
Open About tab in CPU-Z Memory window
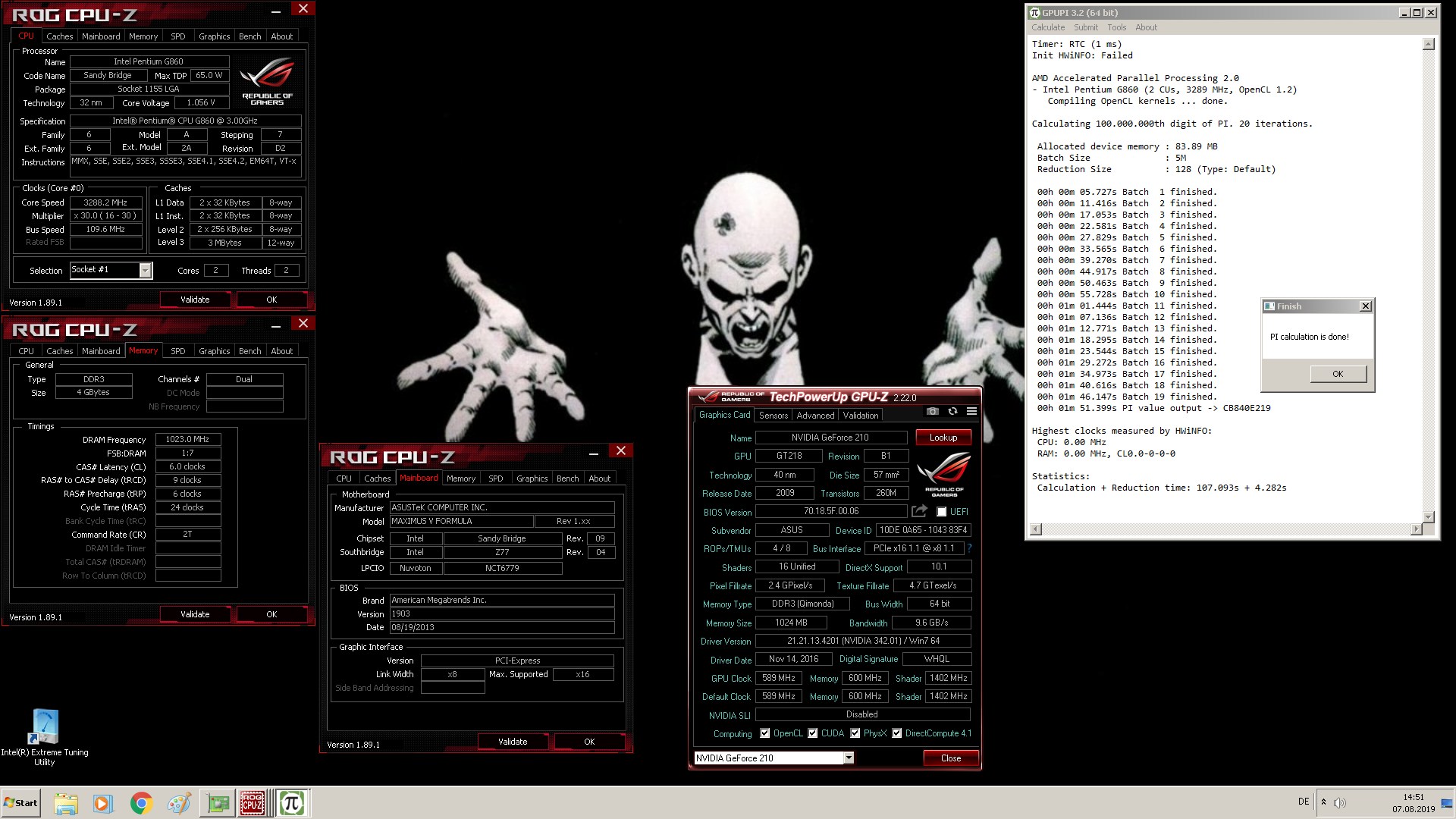(281, 351)
